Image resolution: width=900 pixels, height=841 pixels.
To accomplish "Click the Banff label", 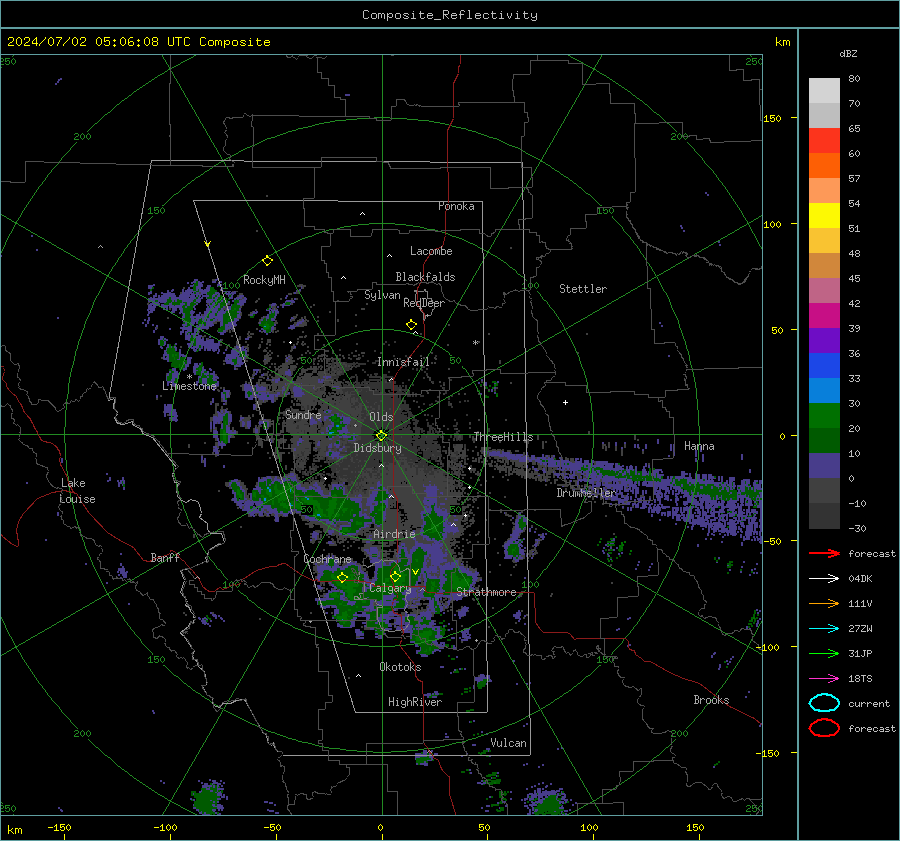I will click(x=165, y=557).
